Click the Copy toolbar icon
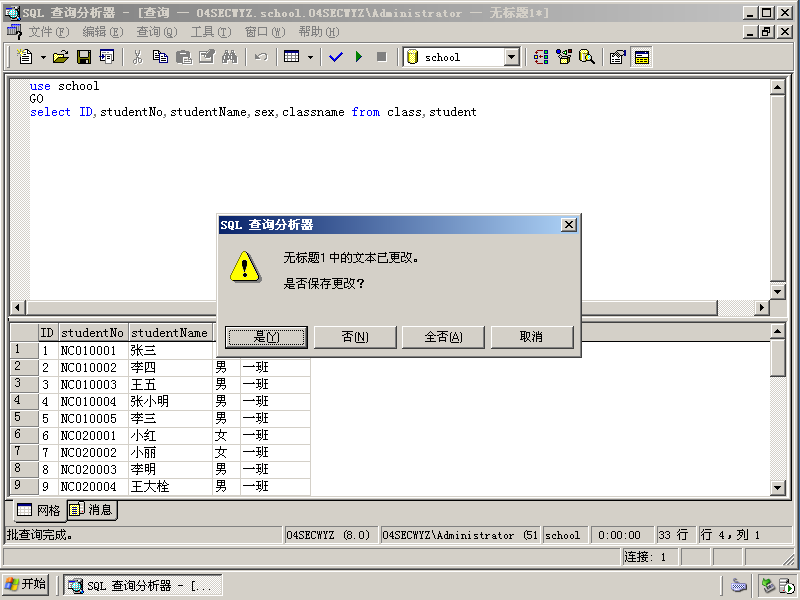The image size is (800, 600). click(160, 57)
